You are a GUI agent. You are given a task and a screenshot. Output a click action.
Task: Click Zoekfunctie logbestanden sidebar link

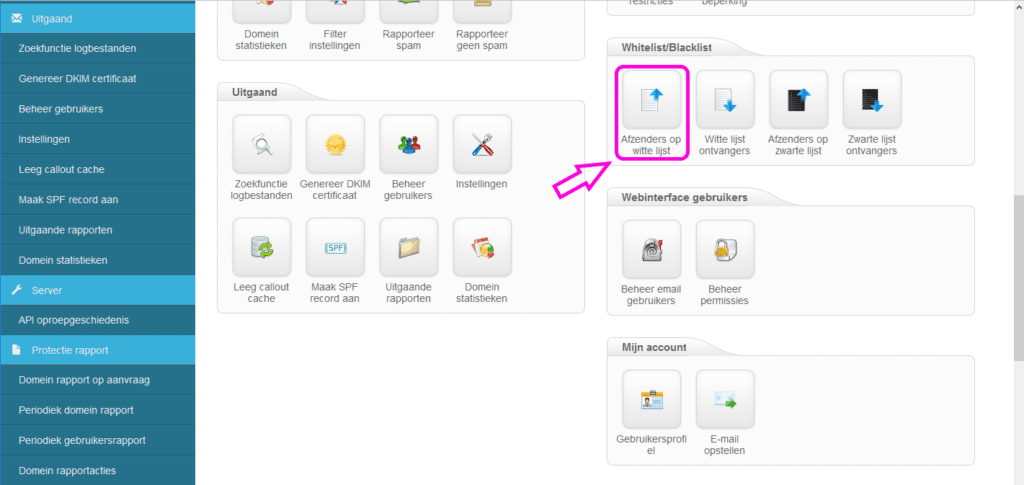pyautogui.click(x=77, y=48)
